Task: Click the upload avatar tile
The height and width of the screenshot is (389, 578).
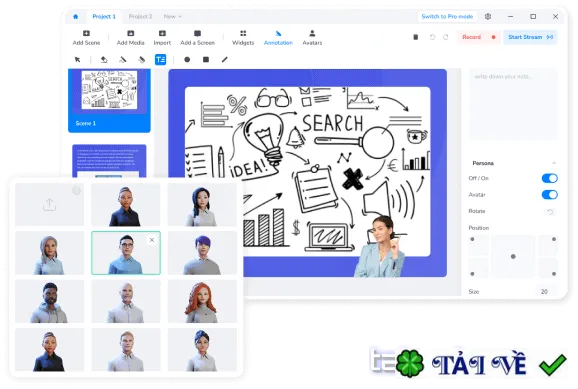Action: click(x=49, y=205)
